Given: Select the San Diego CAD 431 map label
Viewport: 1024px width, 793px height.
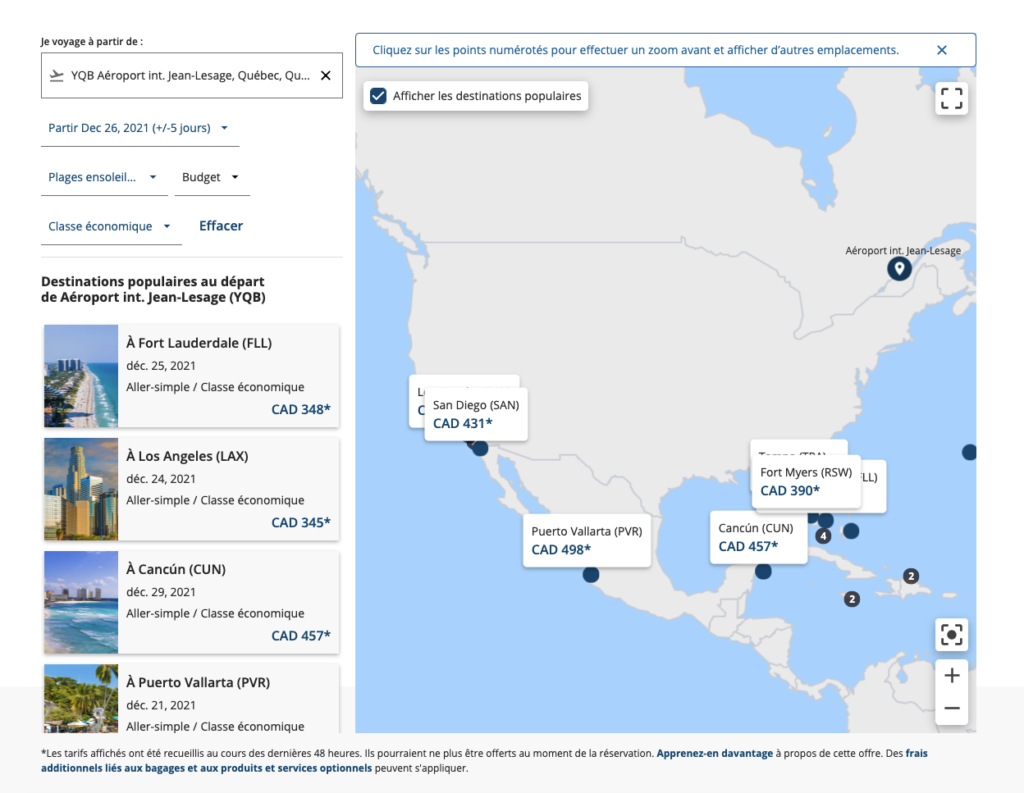Looking at the screenshot, I should (475, 414).
